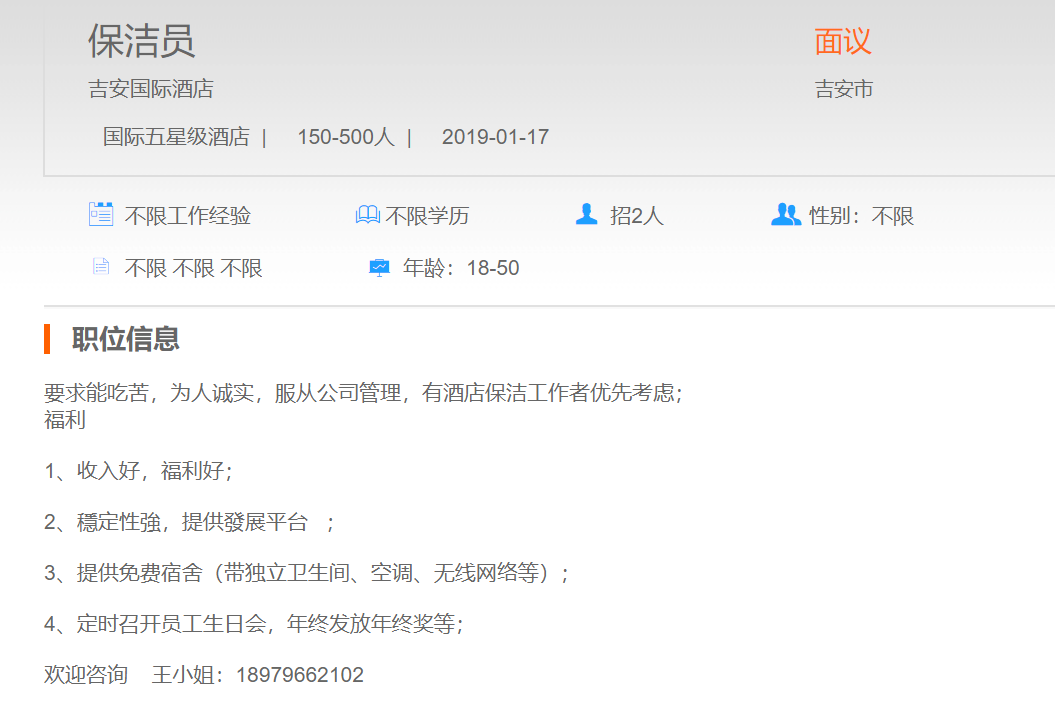Click the phone number 18979662102
The image size is (1055, 708).
pyautogui.click(x=300, y=675)
